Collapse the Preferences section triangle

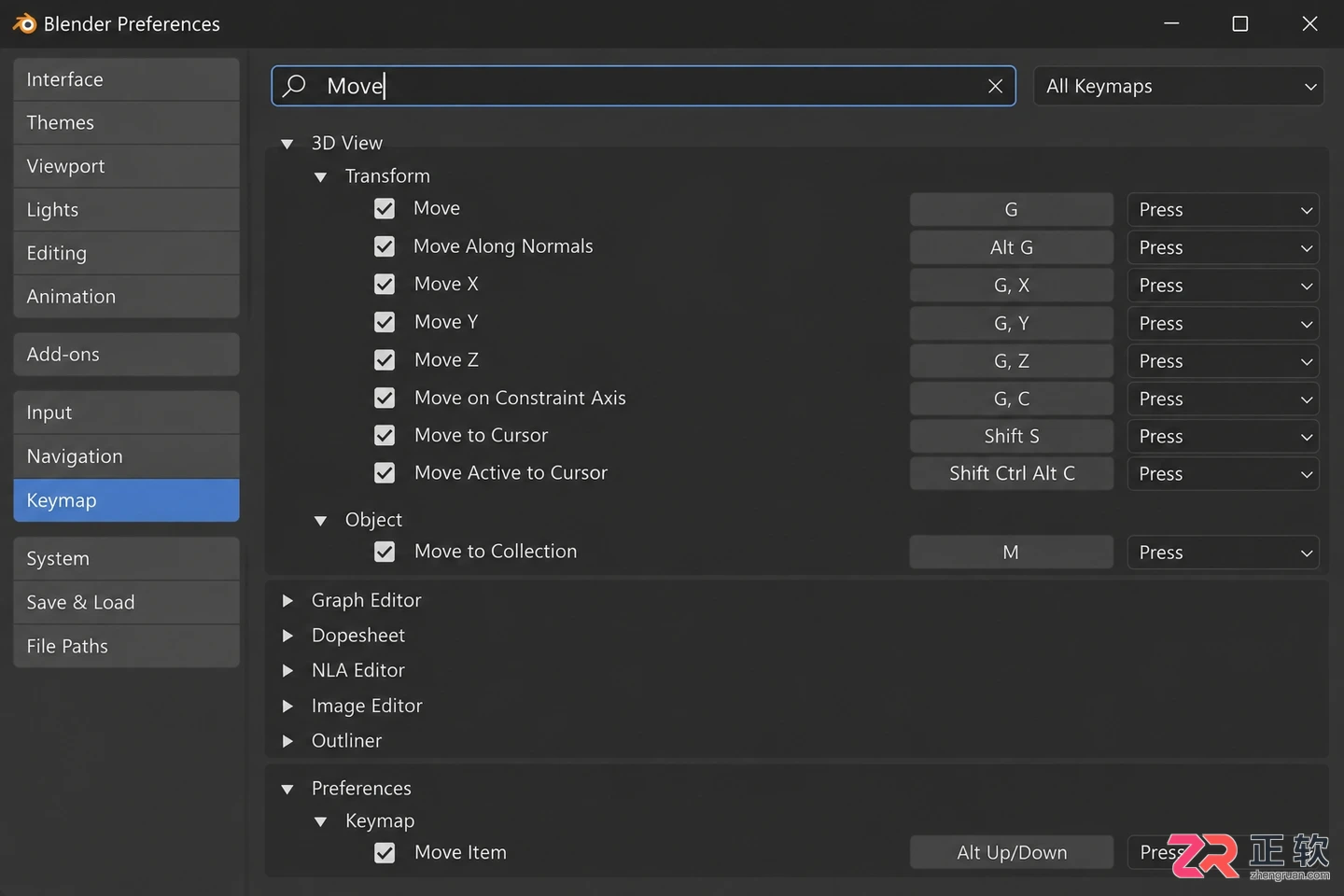click(x=287, y=790)
